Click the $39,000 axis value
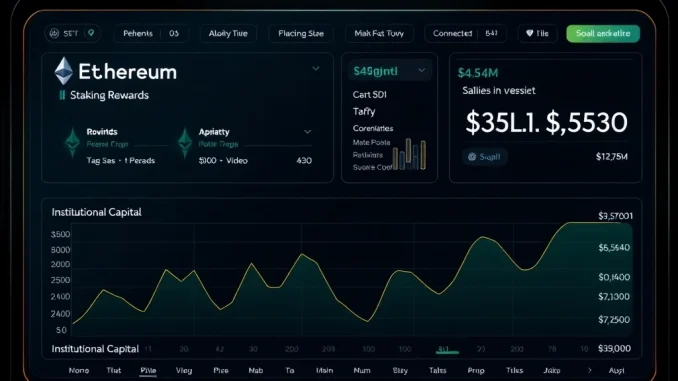The image size is (678, 381). tap(614, 349)
